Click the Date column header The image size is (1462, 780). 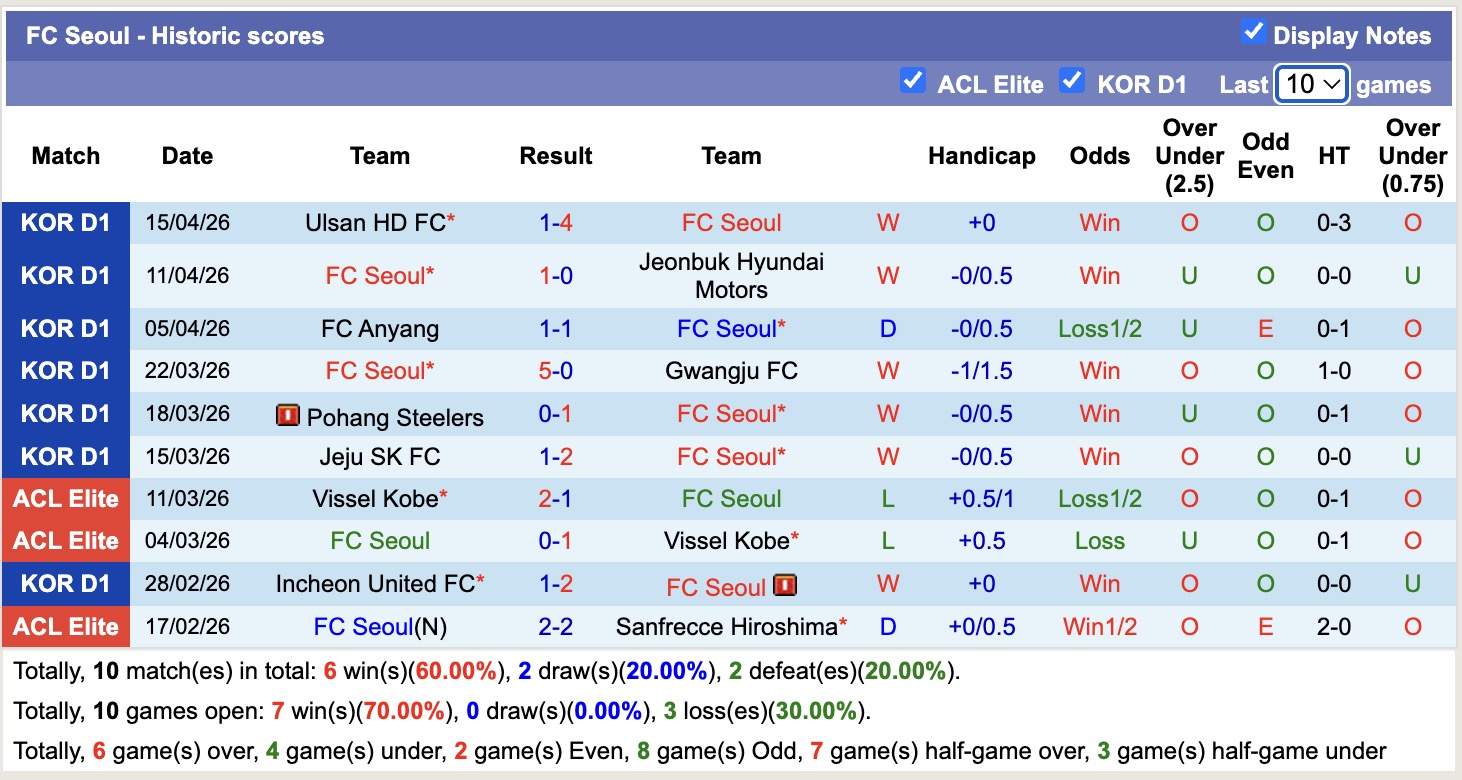point(187,156)
